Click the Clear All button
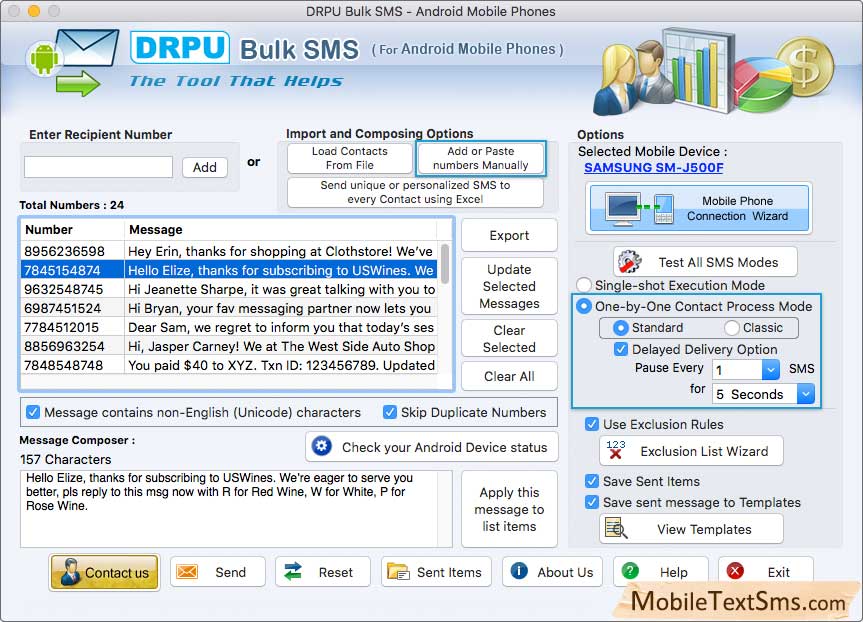The width and height of the screenshot is (863, 622). click(x=509, y=377)
